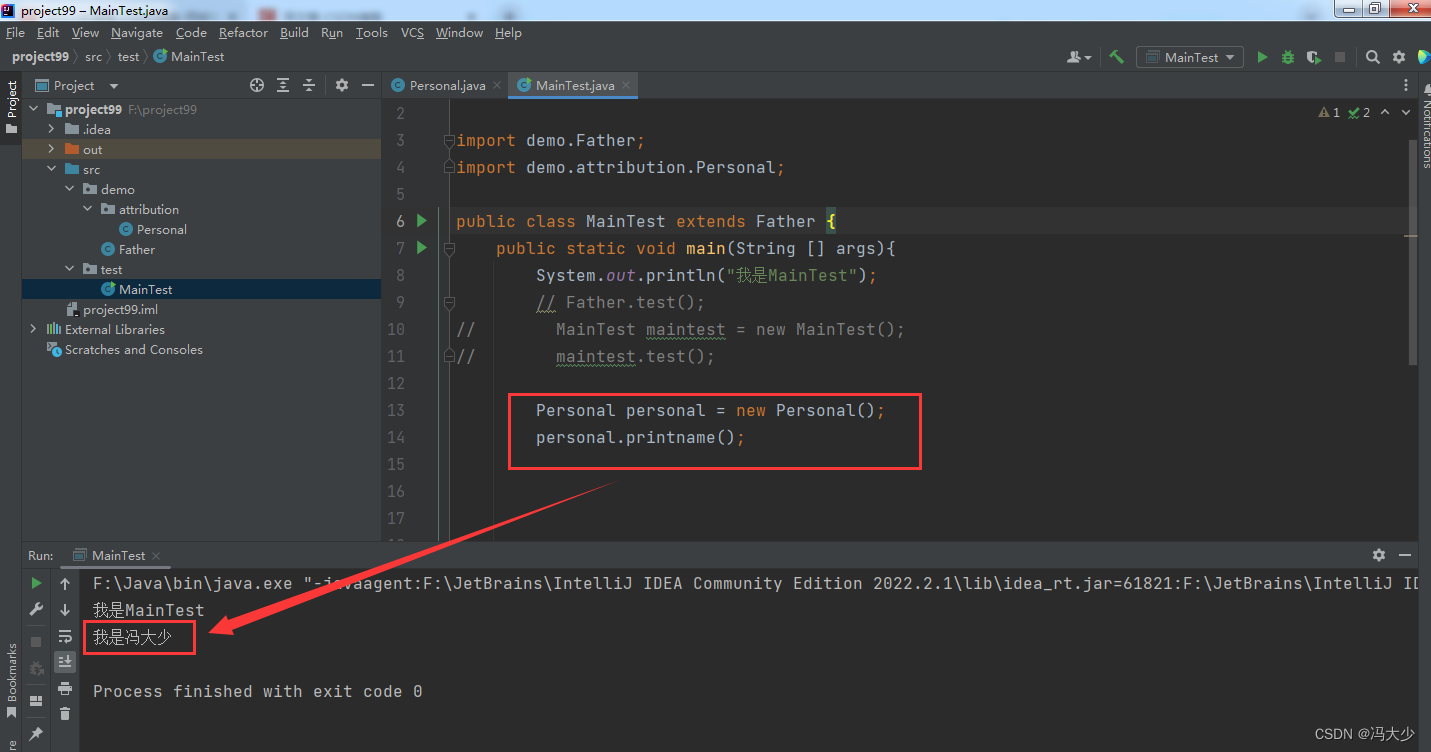Click the test breadcrumb

[129, 57]
